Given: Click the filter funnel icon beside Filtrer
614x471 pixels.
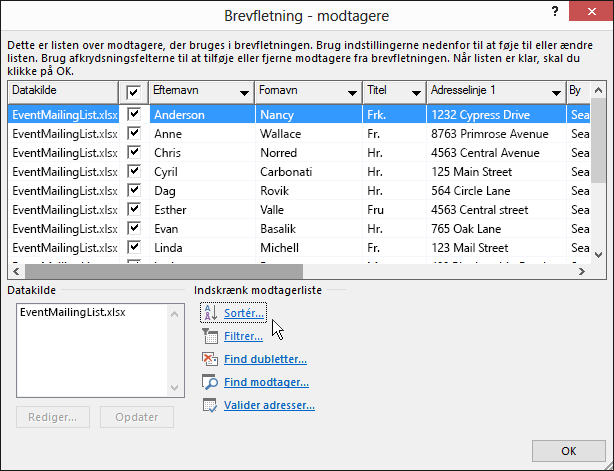Looking at the screenshot, I should coord(210,336).
